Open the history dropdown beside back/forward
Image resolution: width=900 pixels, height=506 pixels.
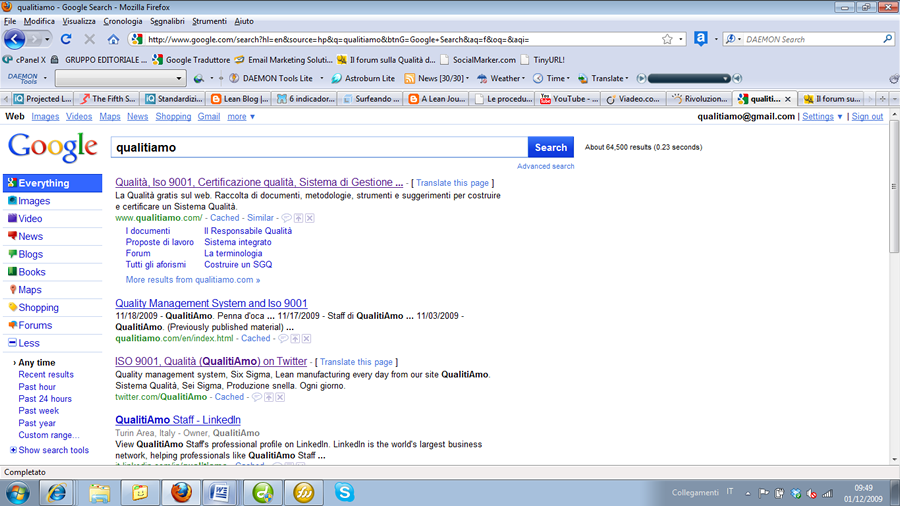pyautogui.click(x=47, y=39)
